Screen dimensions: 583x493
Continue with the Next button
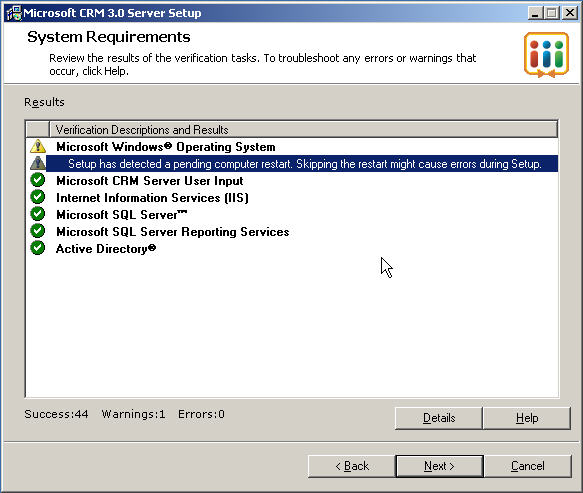(x=439, y=466)
